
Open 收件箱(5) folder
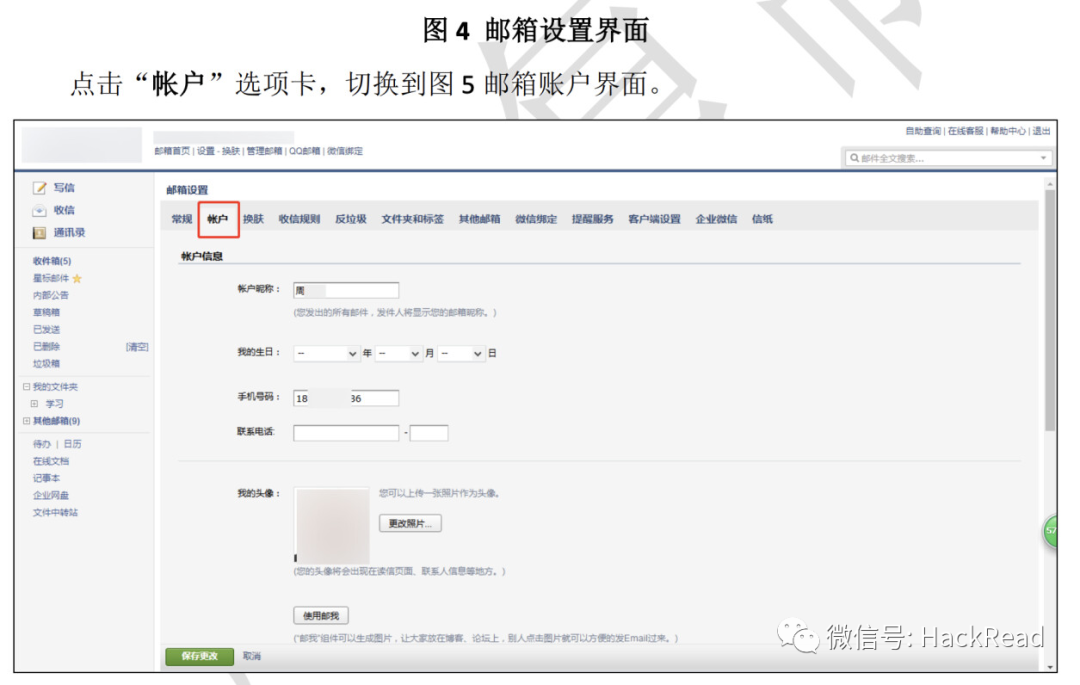(52, 262)
